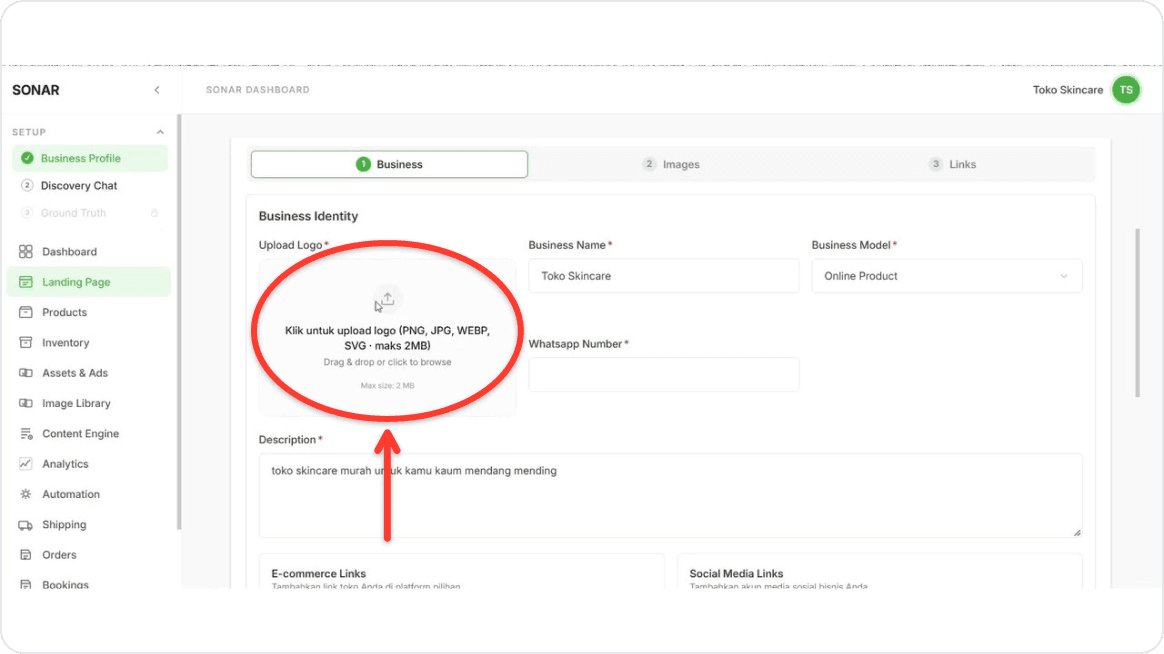
Task: Click the Shipping truck icon
Action: point(26,525)
